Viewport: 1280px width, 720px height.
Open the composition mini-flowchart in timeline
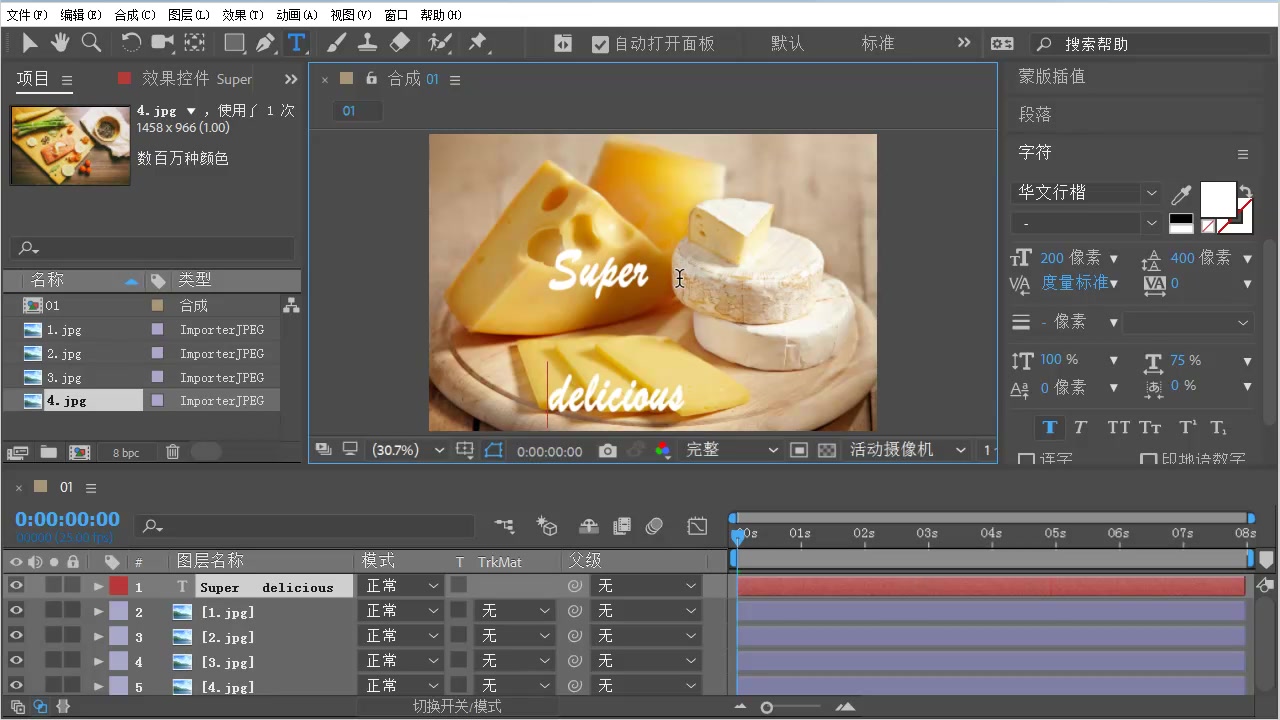(x=505, y=526)
